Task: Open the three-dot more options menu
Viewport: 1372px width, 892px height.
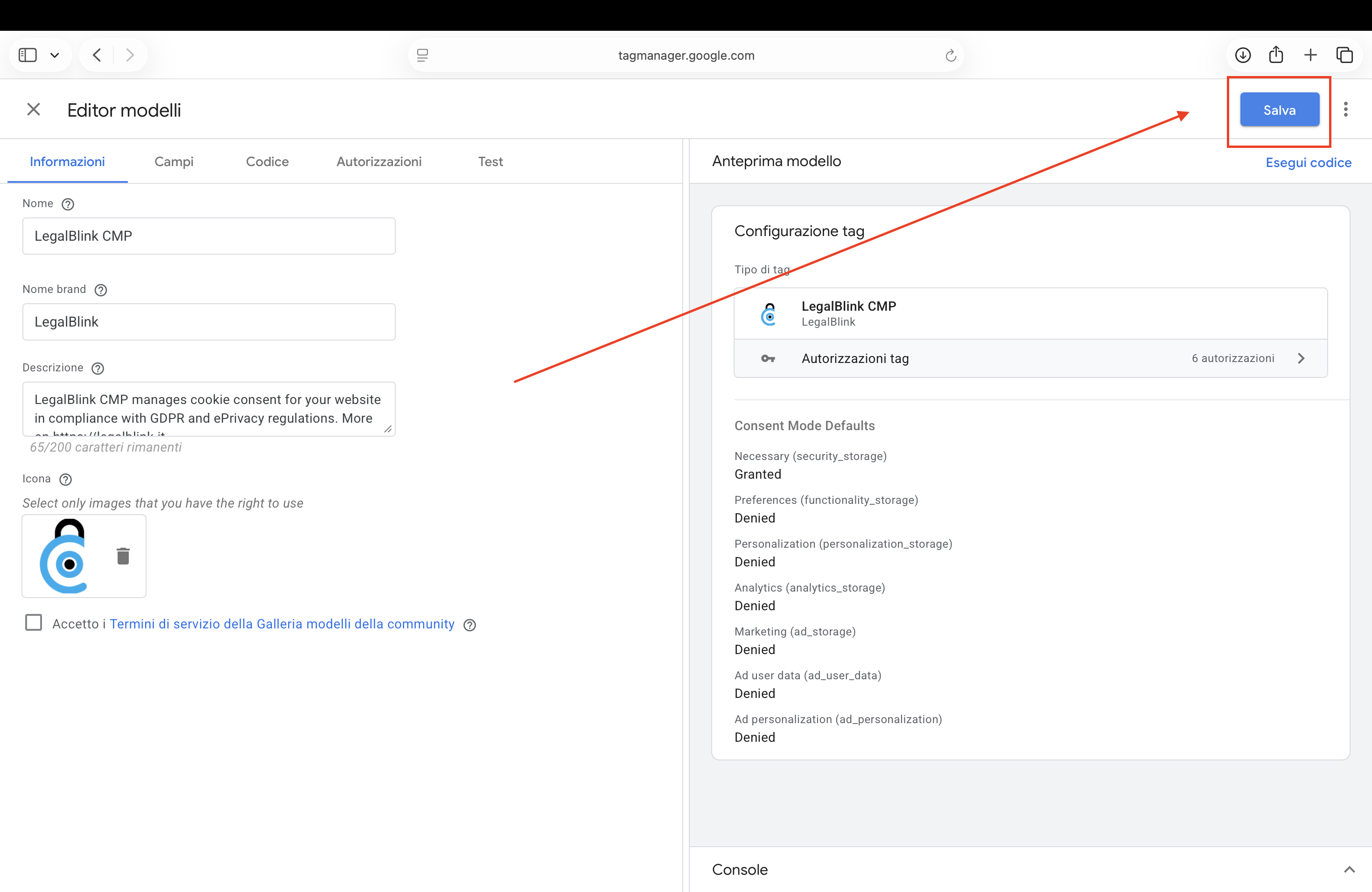Action: [1345, 110]
